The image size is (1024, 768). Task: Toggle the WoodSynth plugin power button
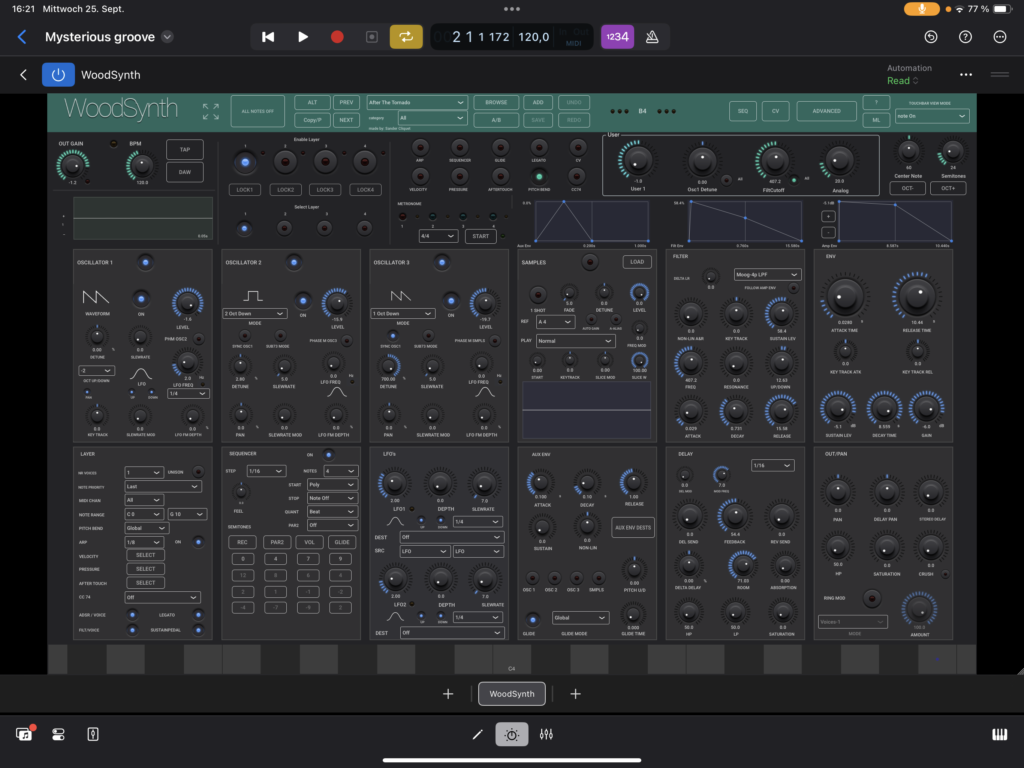coord(58,74)
